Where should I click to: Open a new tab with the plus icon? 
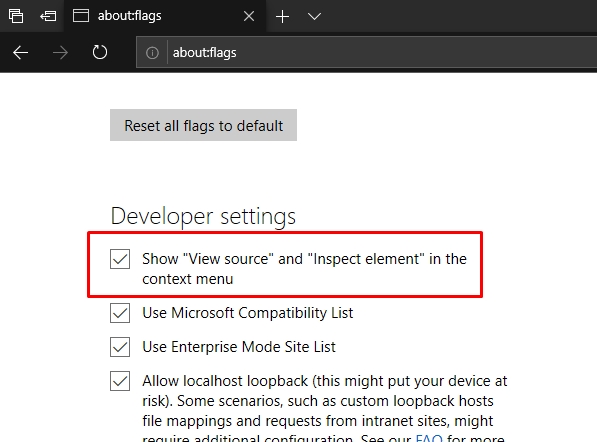point(283,16)
